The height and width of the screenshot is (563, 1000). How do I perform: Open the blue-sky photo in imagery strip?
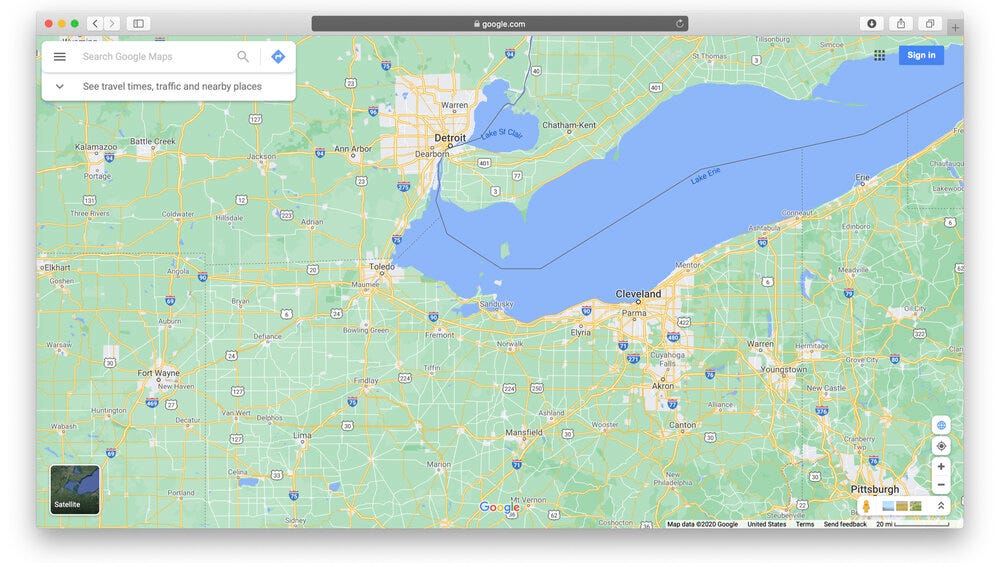pos(888,506)
